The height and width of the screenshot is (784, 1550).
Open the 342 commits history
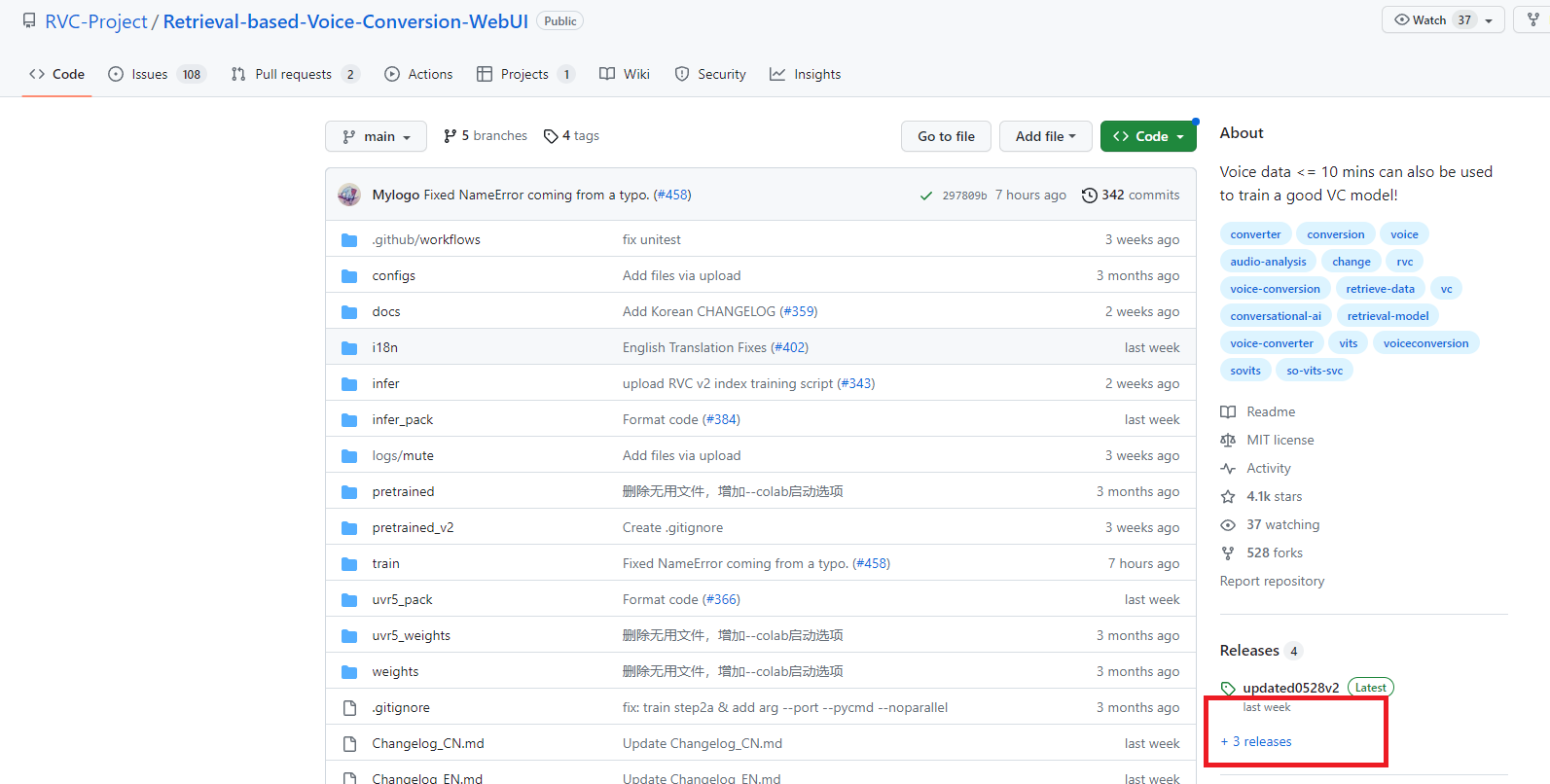[x=1131, y=195]
